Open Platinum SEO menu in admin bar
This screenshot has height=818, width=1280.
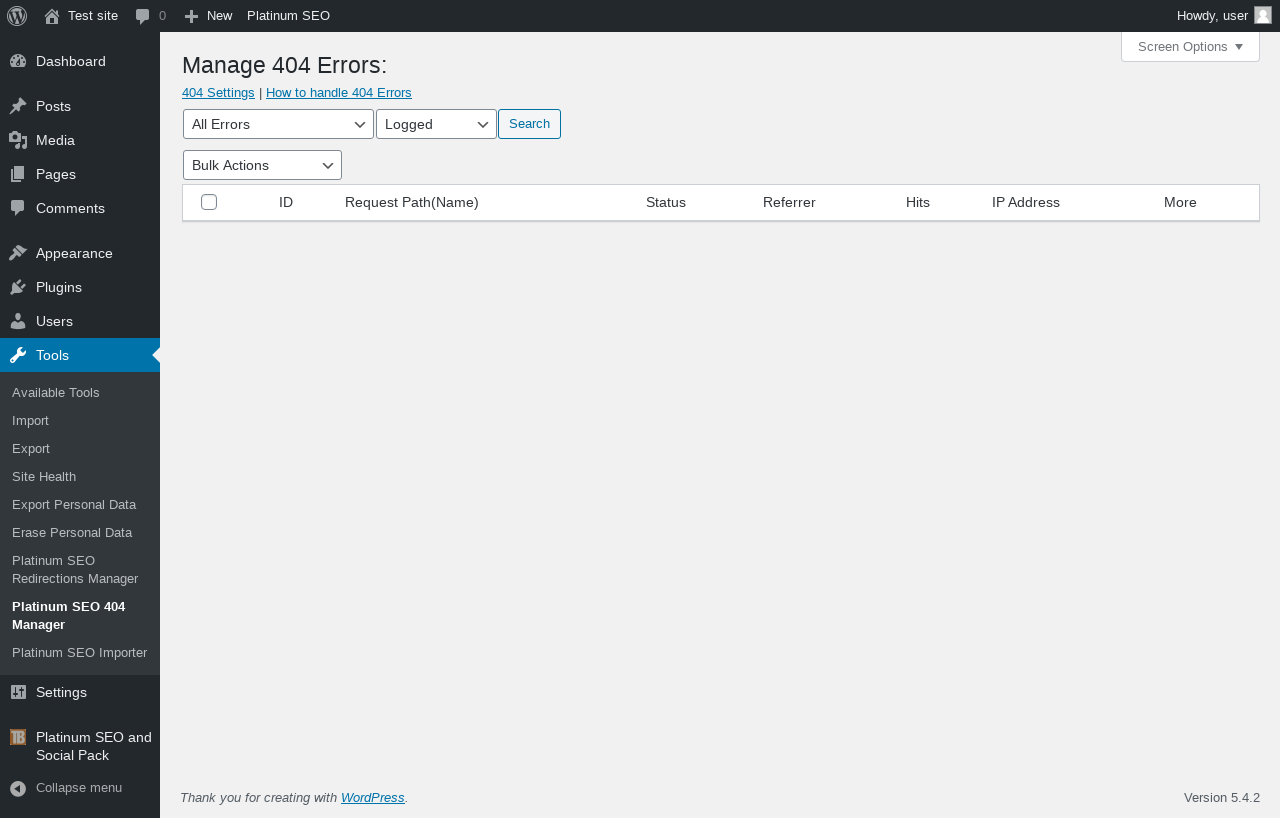[288, 16]
